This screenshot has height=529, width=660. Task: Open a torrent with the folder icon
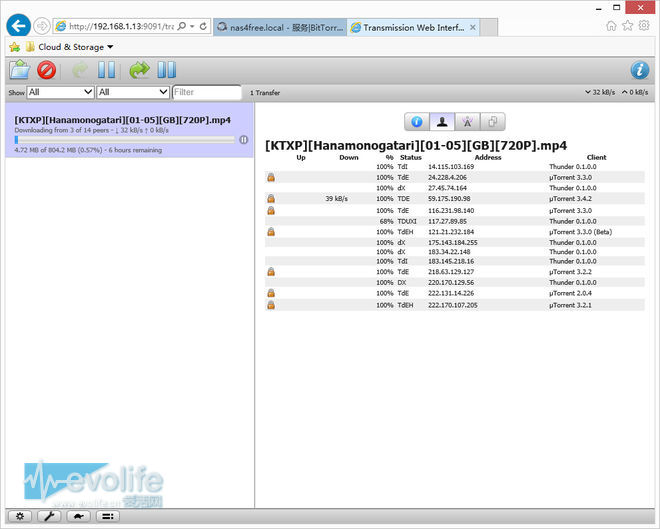(x=19, y=69)
